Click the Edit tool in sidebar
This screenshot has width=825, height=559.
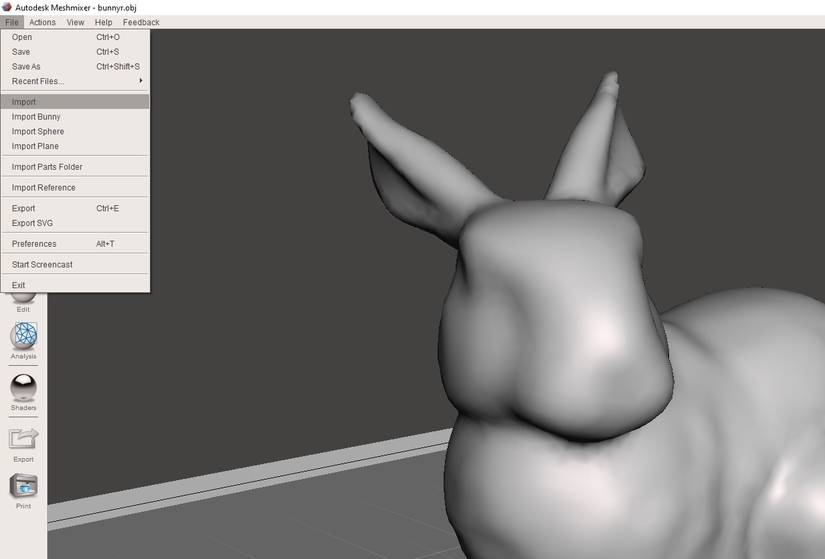click(x=23, y=302)
